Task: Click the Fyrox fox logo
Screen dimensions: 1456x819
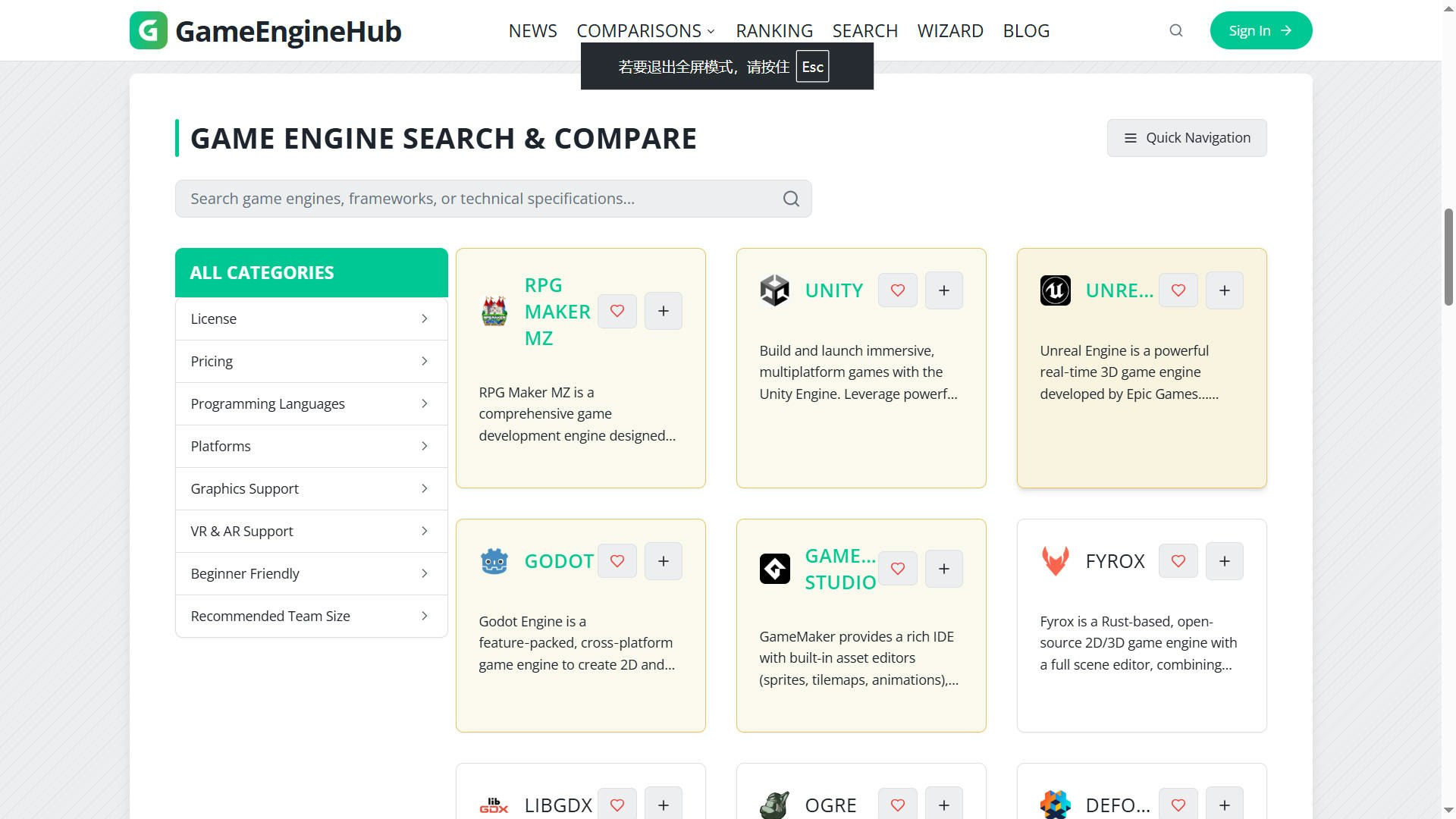Action: (1055, 561)
